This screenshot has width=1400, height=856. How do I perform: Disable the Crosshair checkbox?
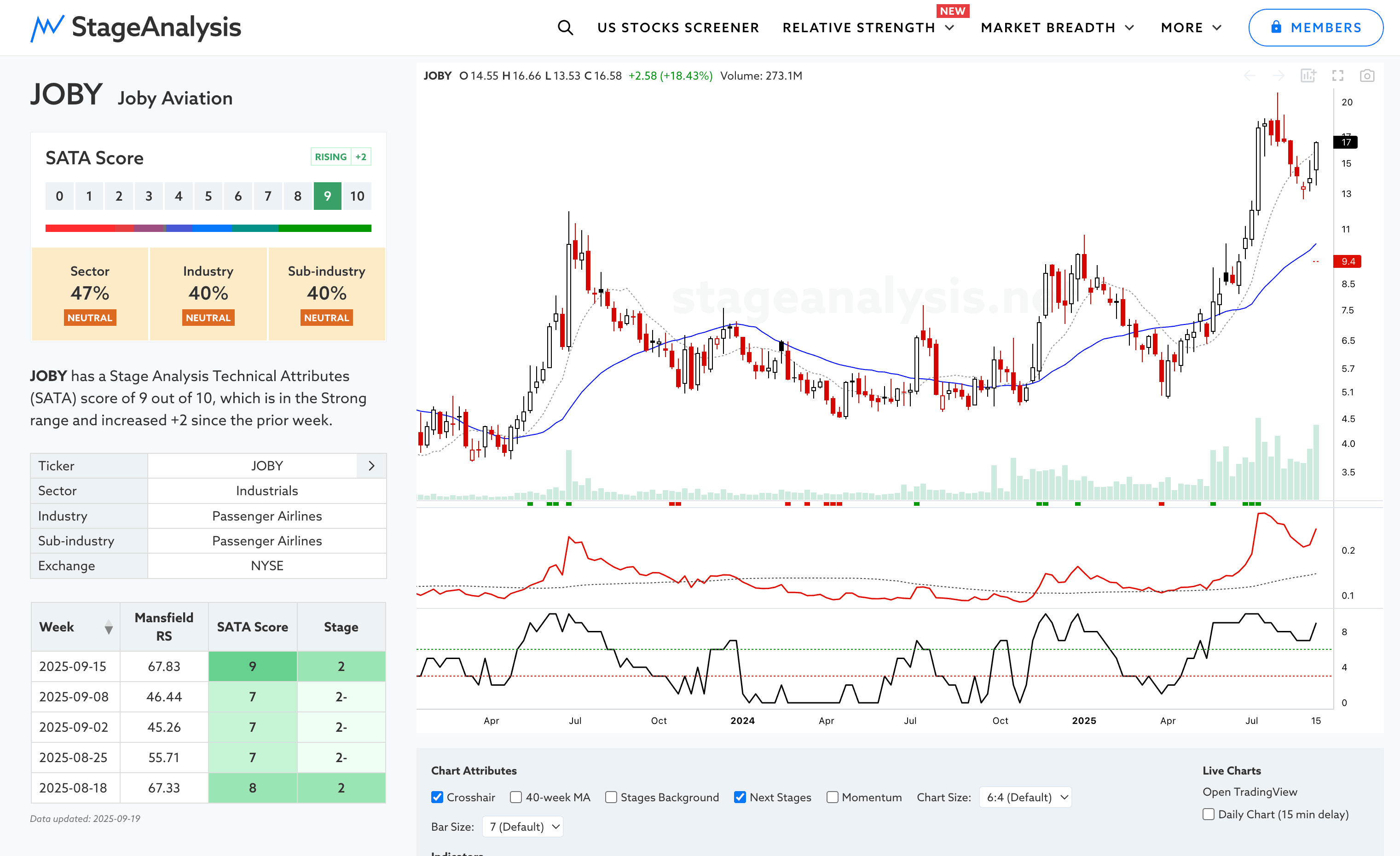click(x=437, y=797)
